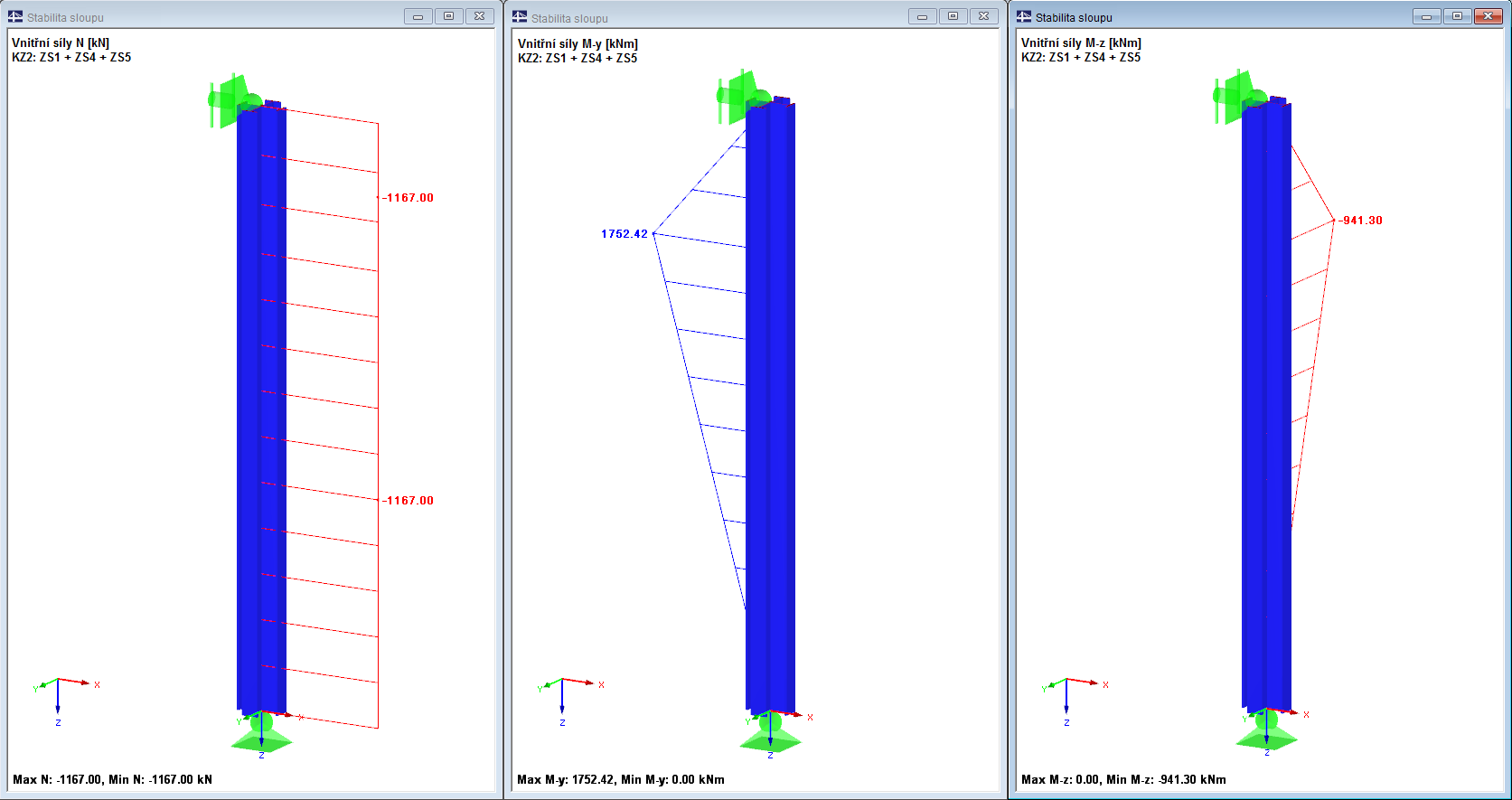Select the green top support in the M-z window
Image resolution: width=1512 pixels, height=800 pixels.
(x=1238, y=96)
